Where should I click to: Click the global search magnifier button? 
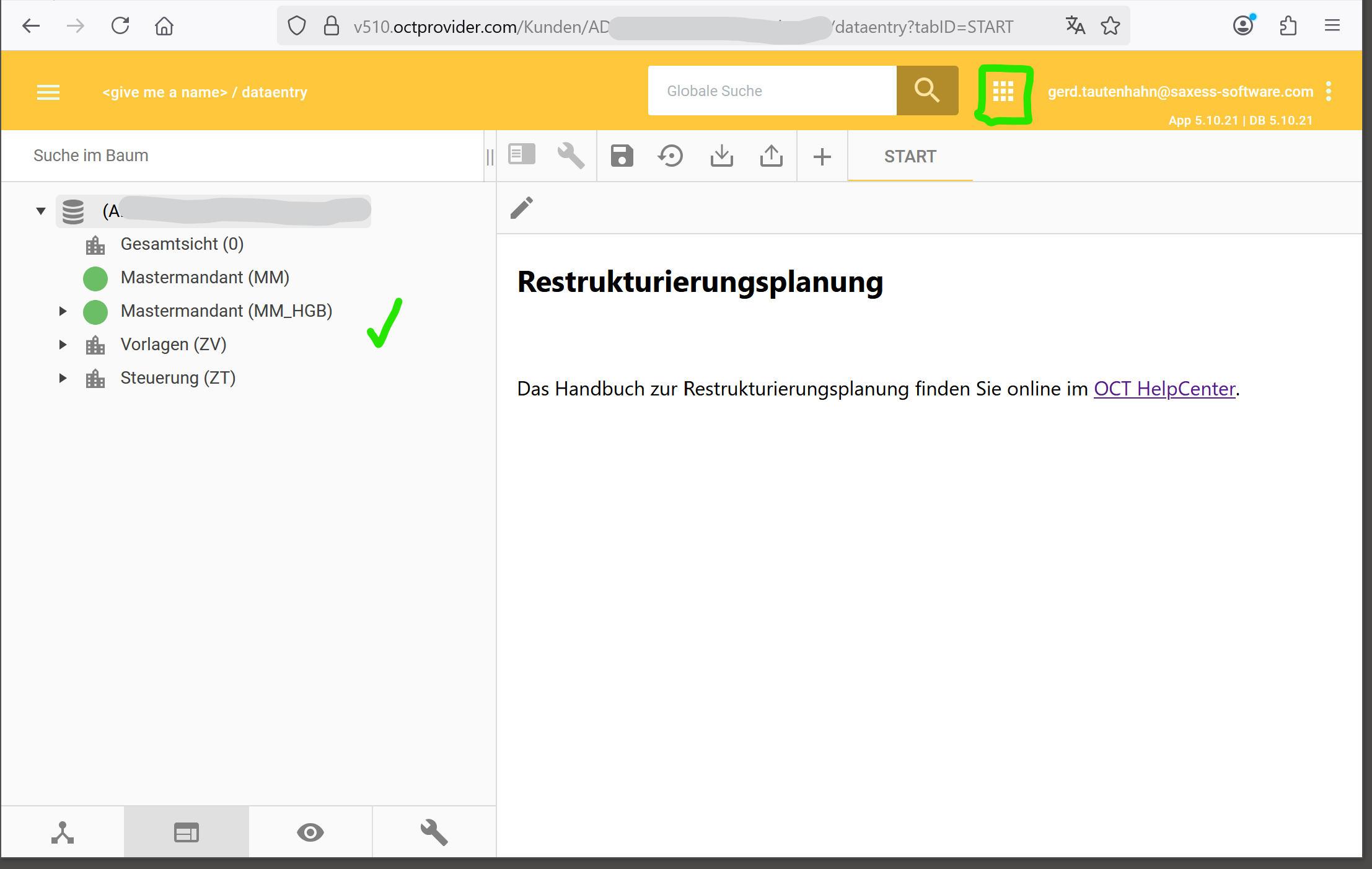926,90
